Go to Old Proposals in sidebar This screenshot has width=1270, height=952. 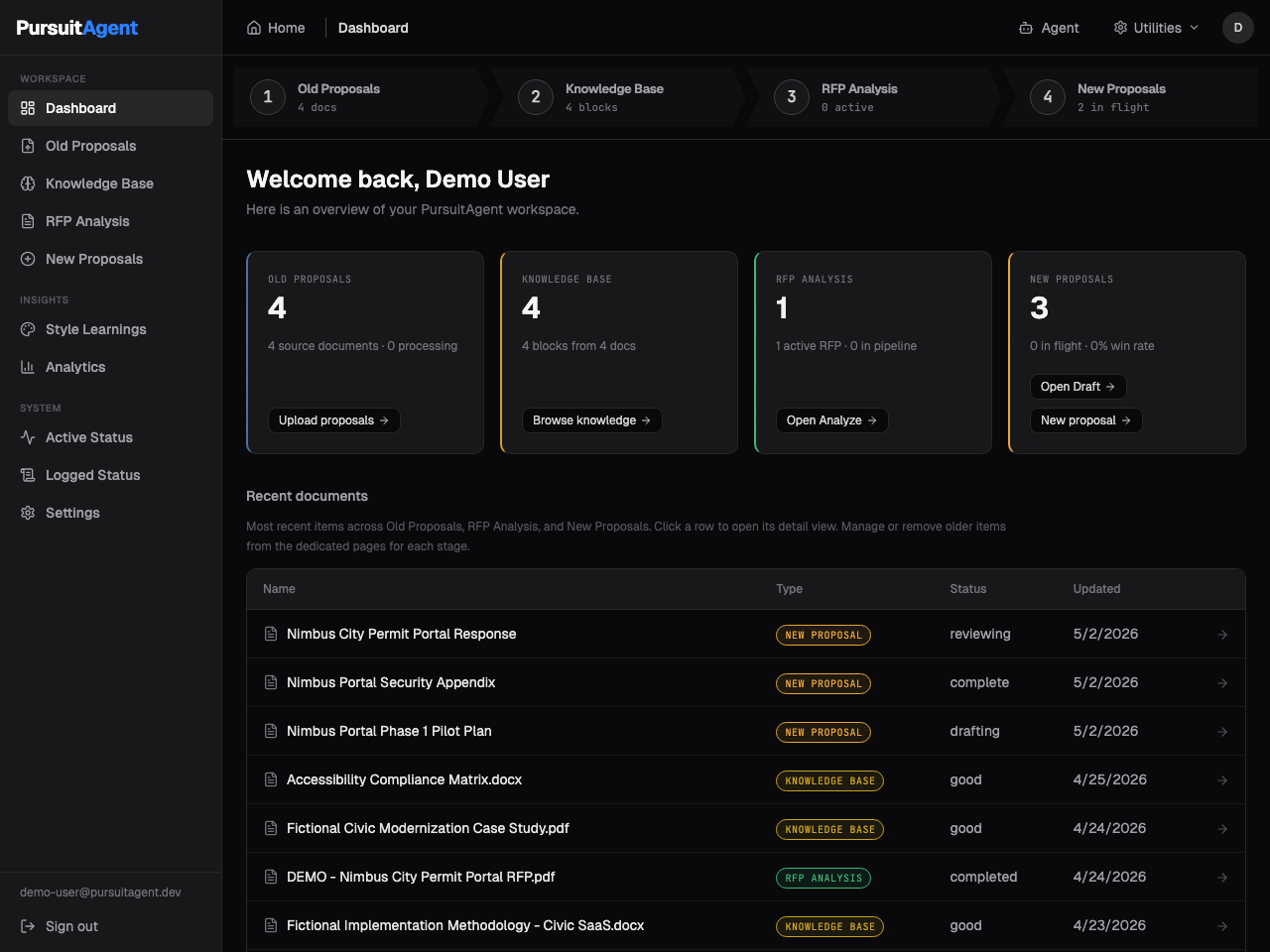pyautogui.click(x=110, y=146)
